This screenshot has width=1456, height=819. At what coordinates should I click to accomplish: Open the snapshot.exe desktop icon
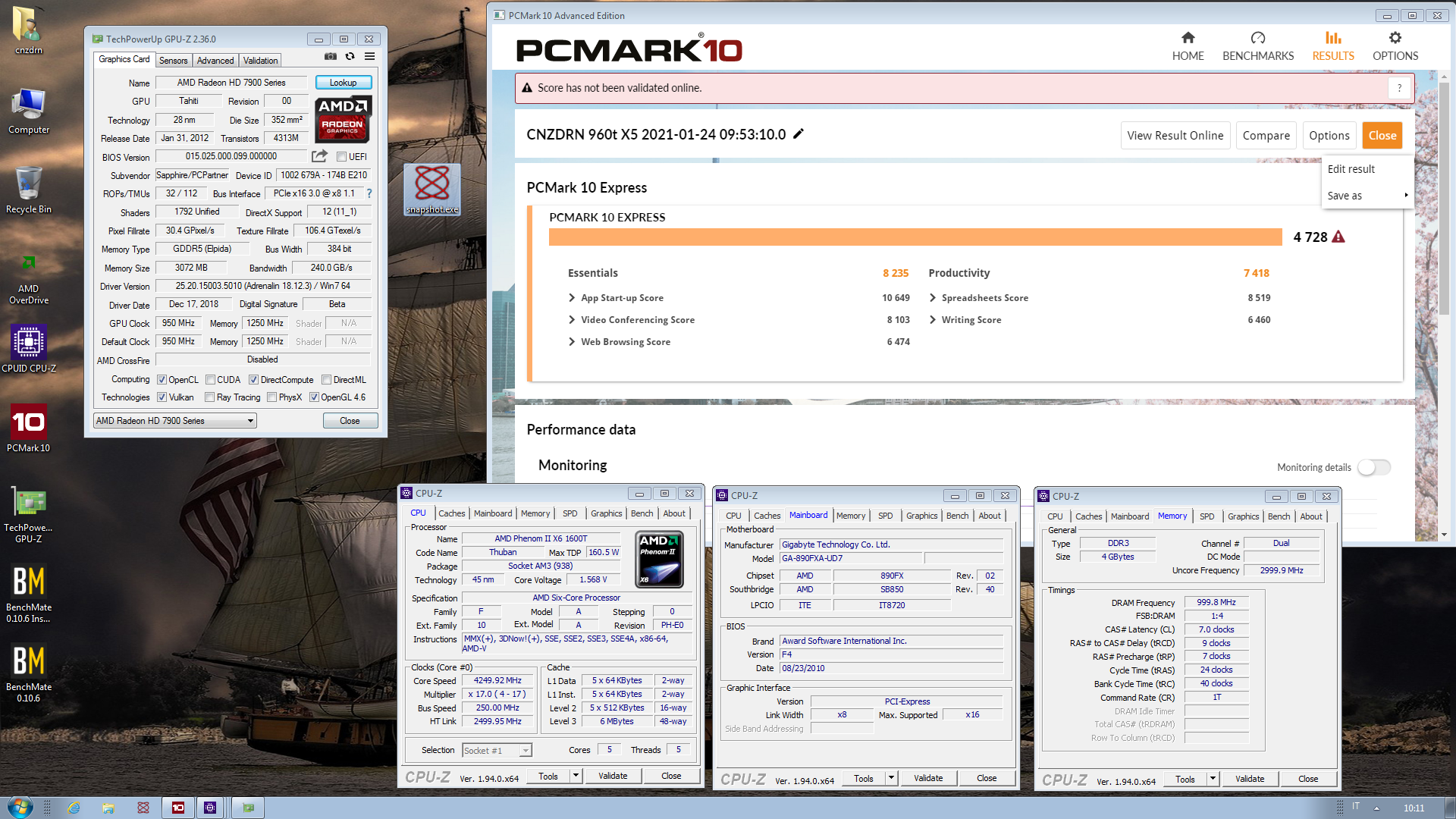pos(432,190)
